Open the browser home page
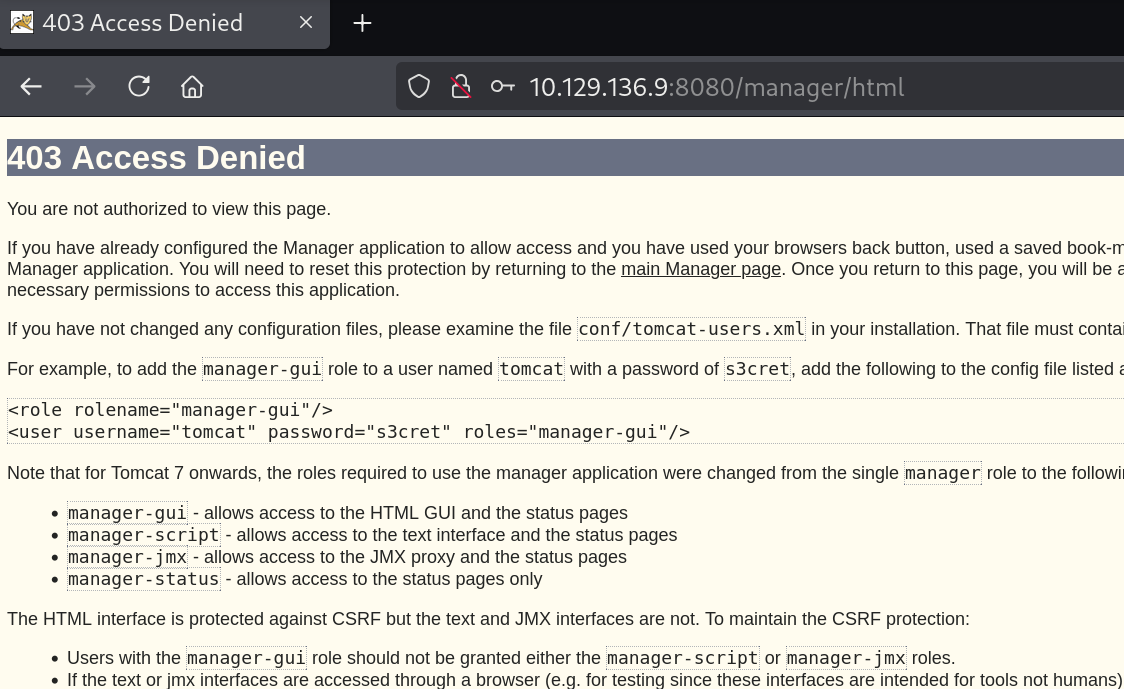Image resolution: width=1124 pixels, height=689 pixels. [x=192, y=87]
